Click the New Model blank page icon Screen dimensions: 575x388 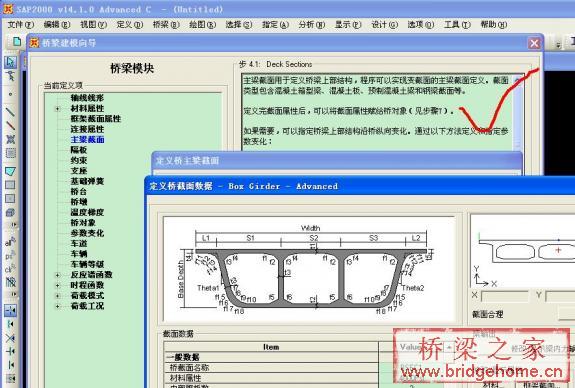coord(17,42)
